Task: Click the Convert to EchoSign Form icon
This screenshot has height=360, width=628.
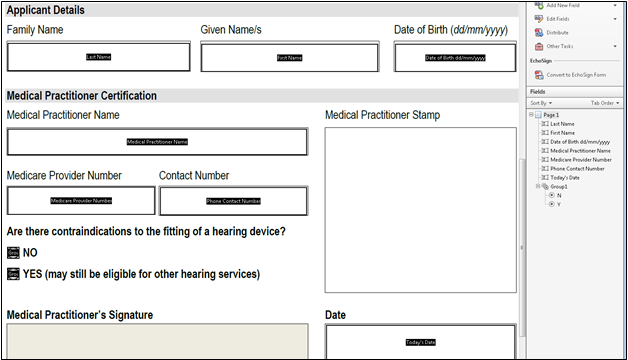Action: (539, 75)
